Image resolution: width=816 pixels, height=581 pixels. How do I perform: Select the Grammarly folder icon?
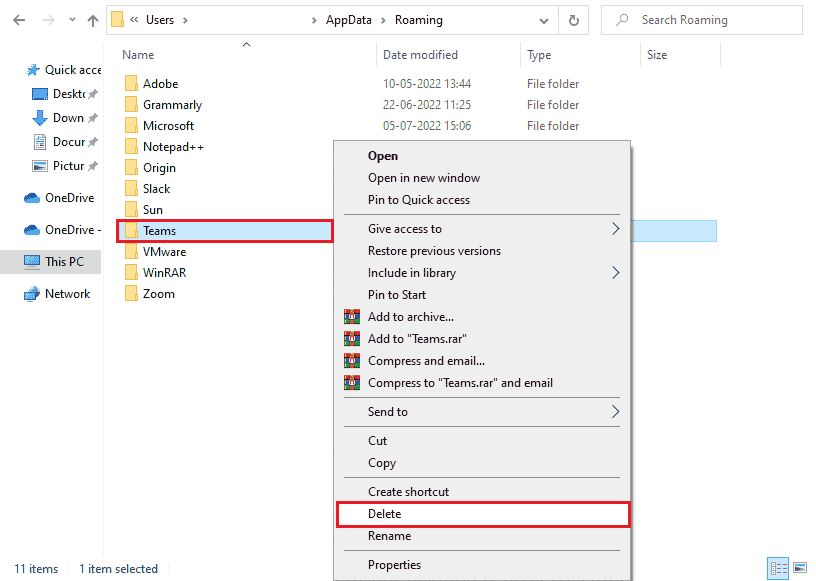click(131, 104)
